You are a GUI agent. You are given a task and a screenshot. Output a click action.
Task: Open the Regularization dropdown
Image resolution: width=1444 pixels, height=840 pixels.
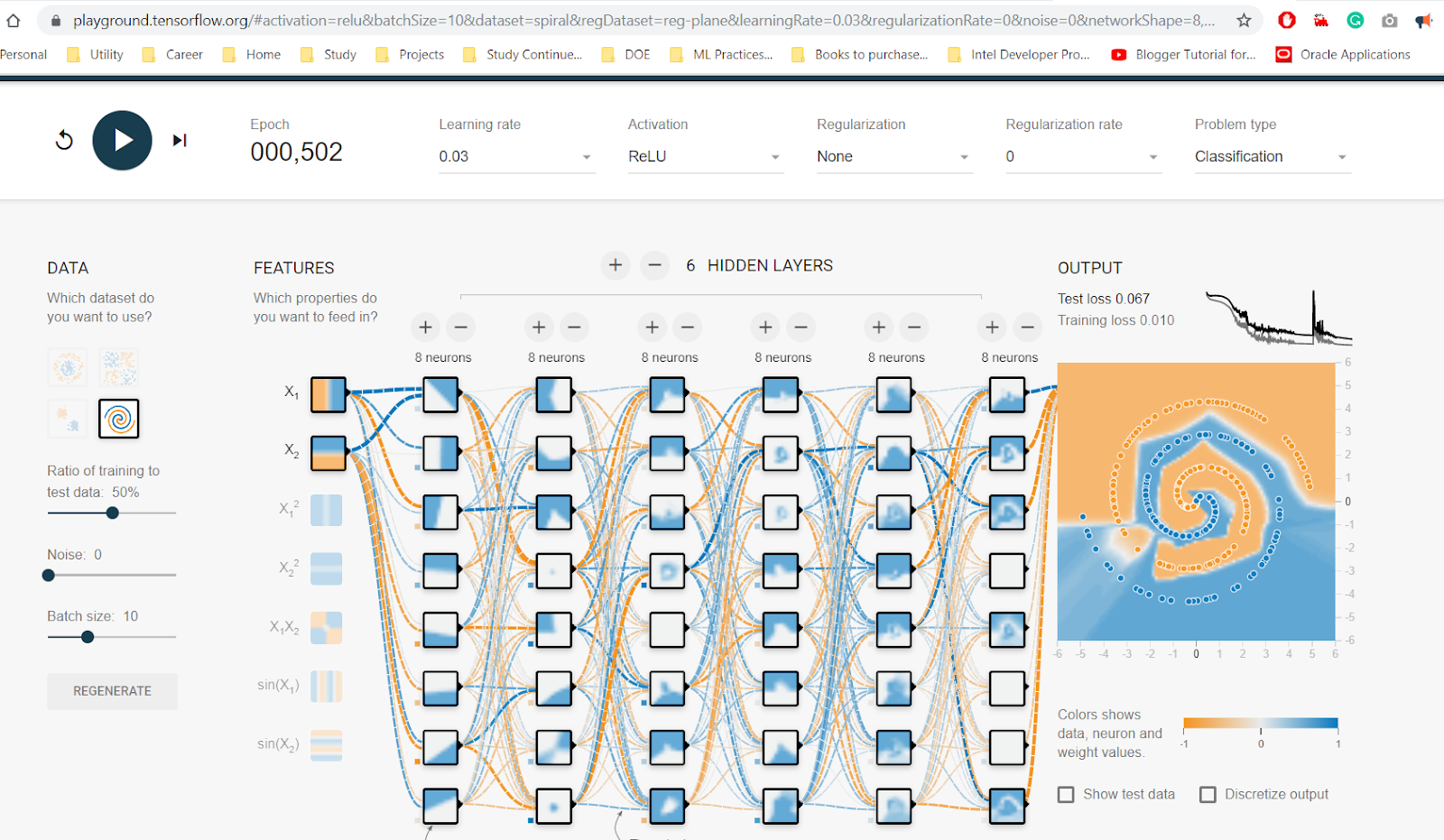point(893,156)
